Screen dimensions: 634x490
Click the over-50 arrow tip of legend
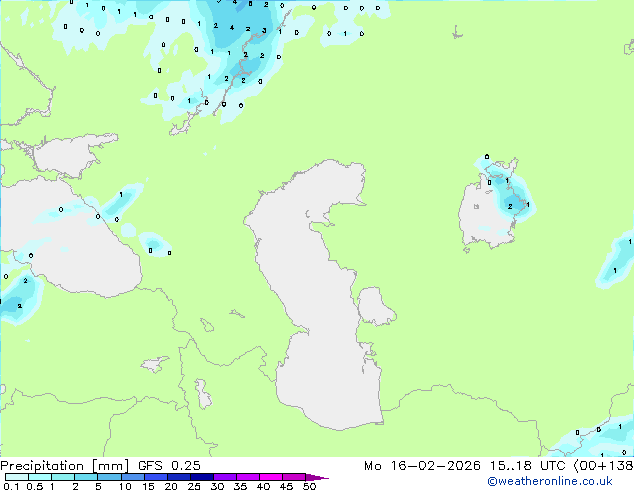pyautogui.click(x=317, y=477)
